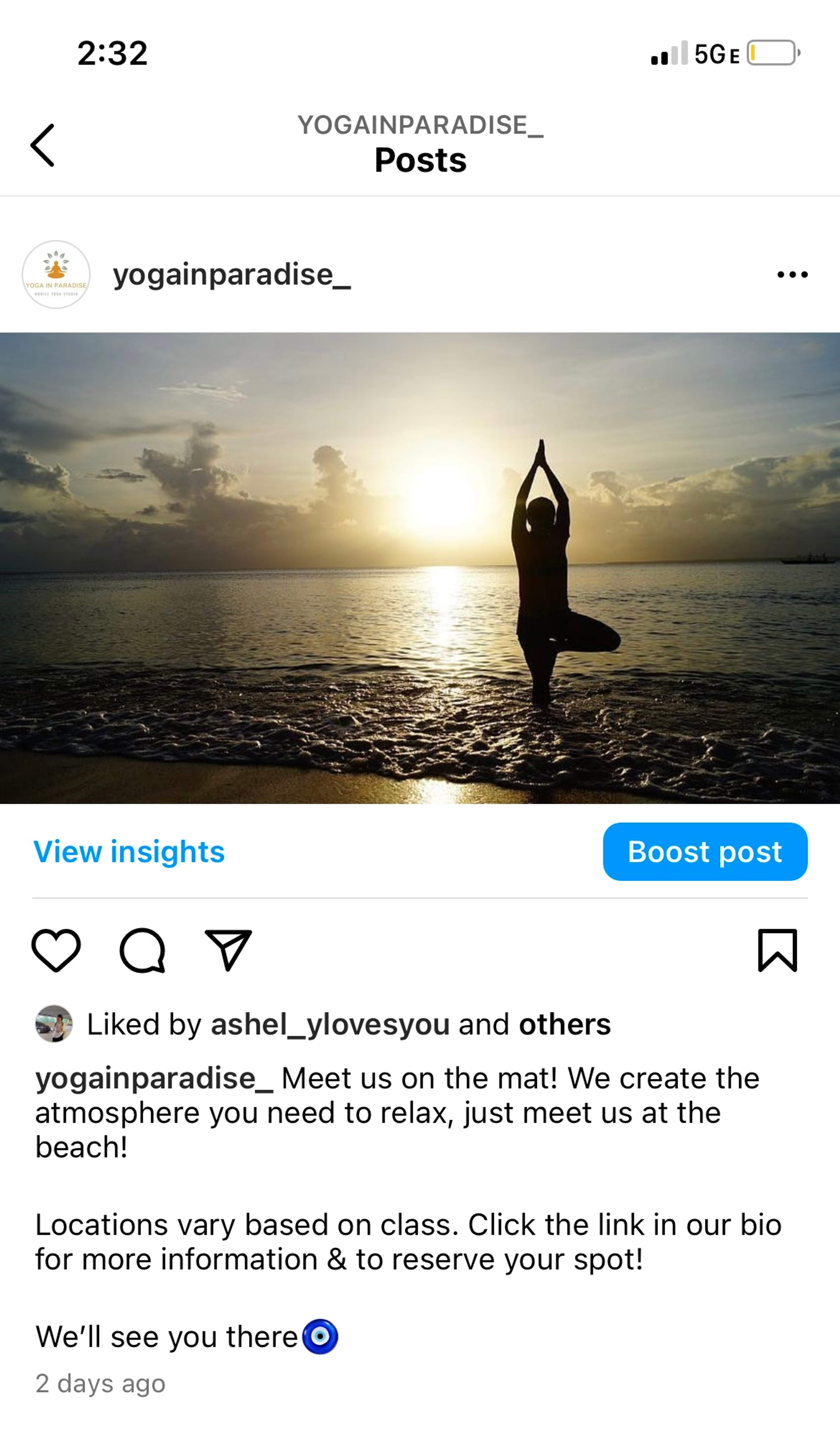Viewport: 840px width, 1431px height.
Task: Tap the back arrow icon
Action: [x=43, y=145]
